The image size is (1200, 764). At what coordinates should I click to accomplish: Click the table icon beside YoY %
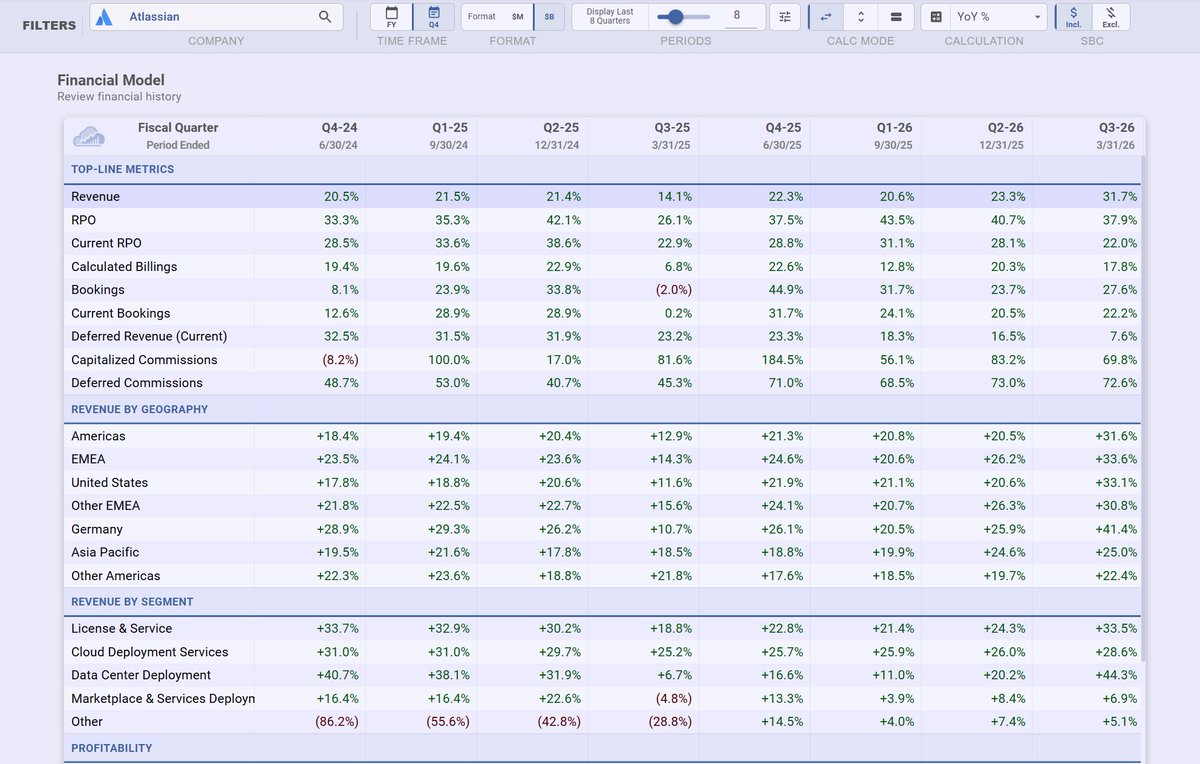936,17
